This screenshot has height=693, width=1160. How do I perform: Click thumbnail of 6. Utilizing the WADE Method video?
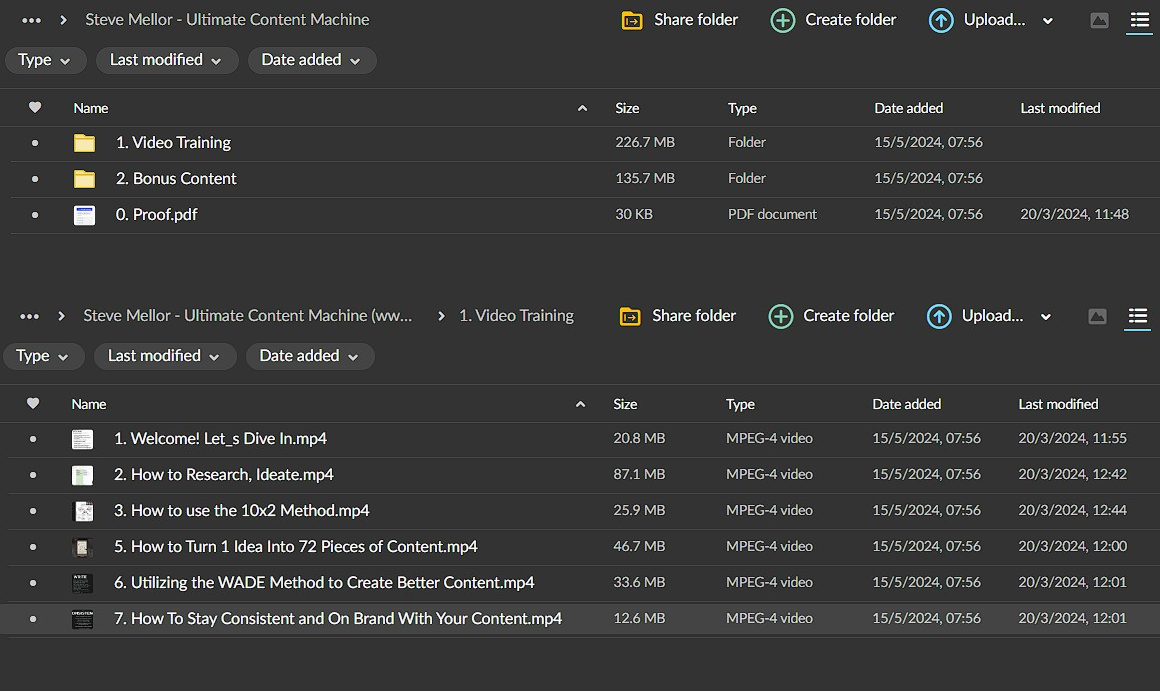pyautogui.click(x=82, y=583)
